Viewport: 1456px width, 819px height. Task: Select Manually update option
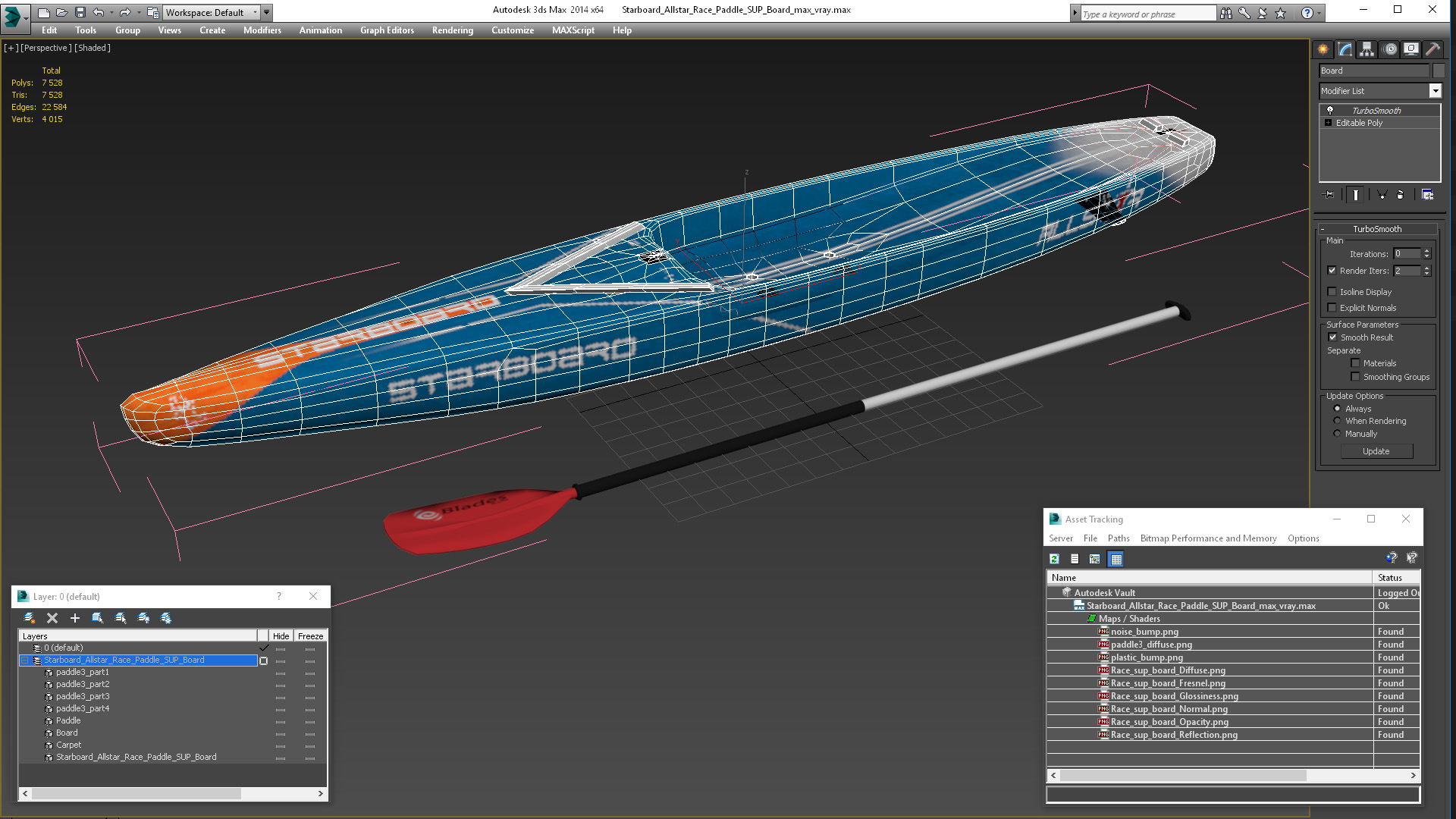pos(1338,434)
